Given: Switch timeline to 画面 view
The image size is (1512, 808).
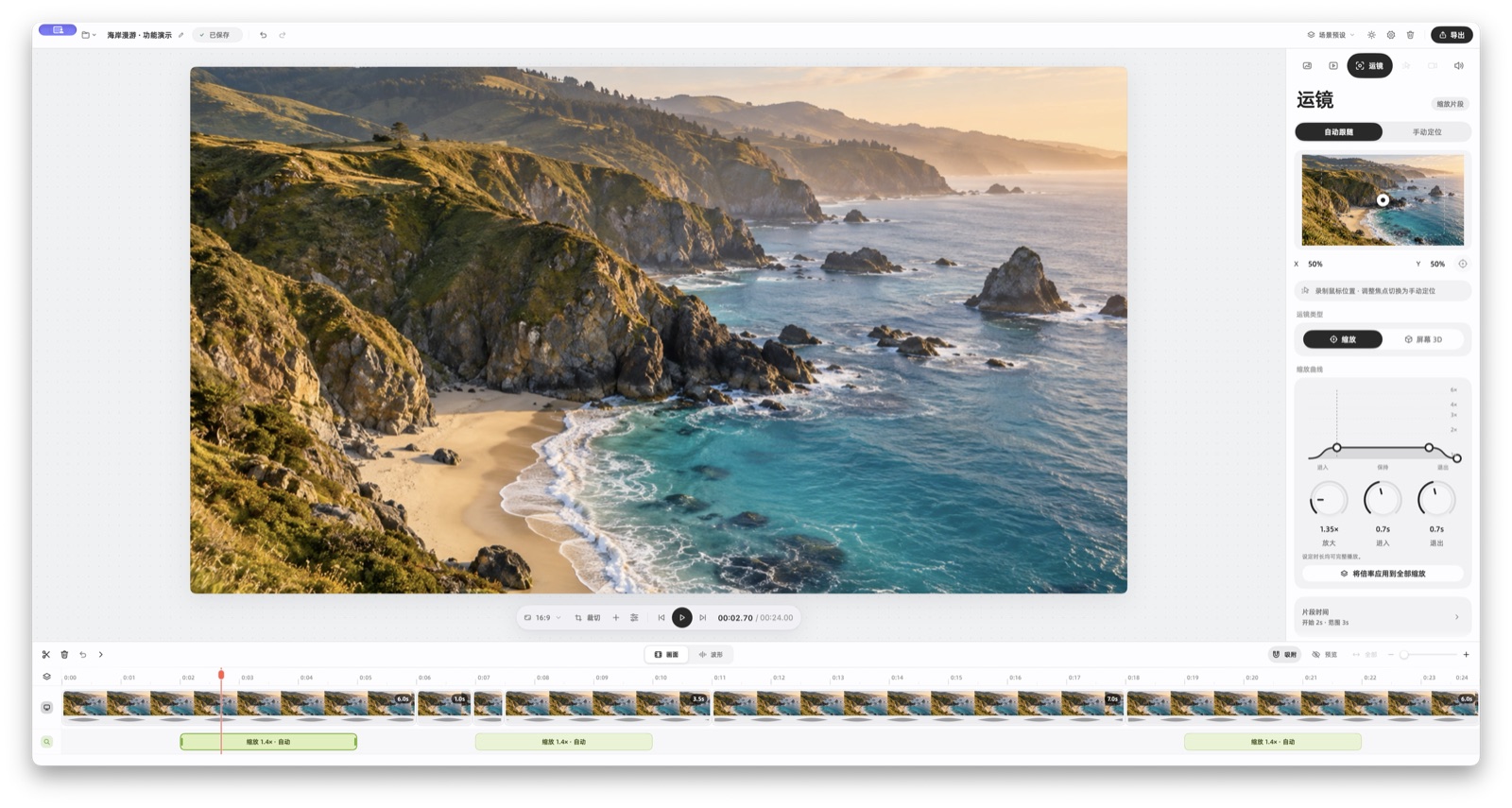Looking at the screenshot, I should [x=666, y=654].
